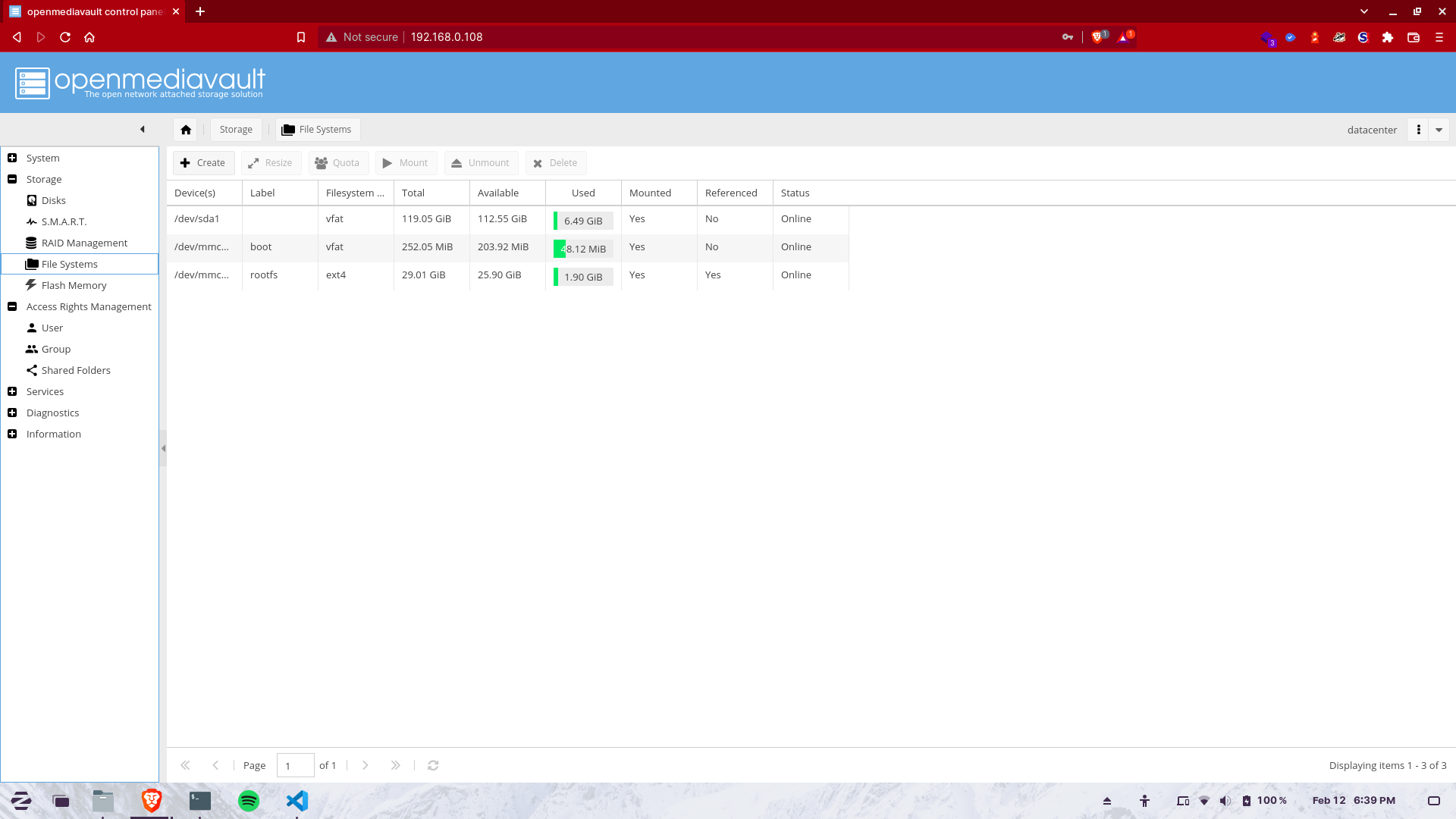The width and height of the screenshot is (1456, 819).
Task: Collapse the sidebar navigation panel arrow
Action: coord(143,129)
